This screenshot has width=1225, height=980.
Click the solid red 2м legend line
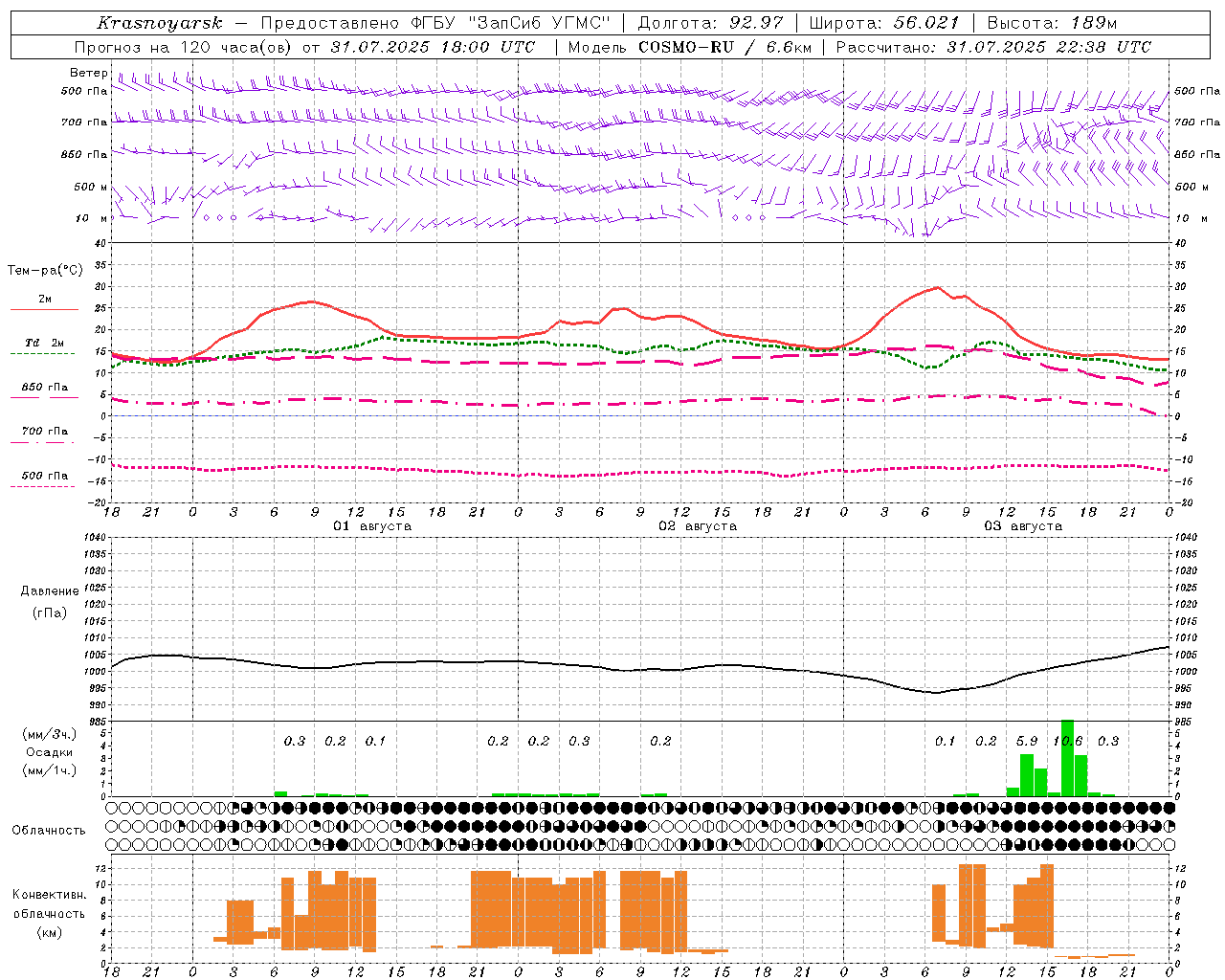click(x=44, y=310)
